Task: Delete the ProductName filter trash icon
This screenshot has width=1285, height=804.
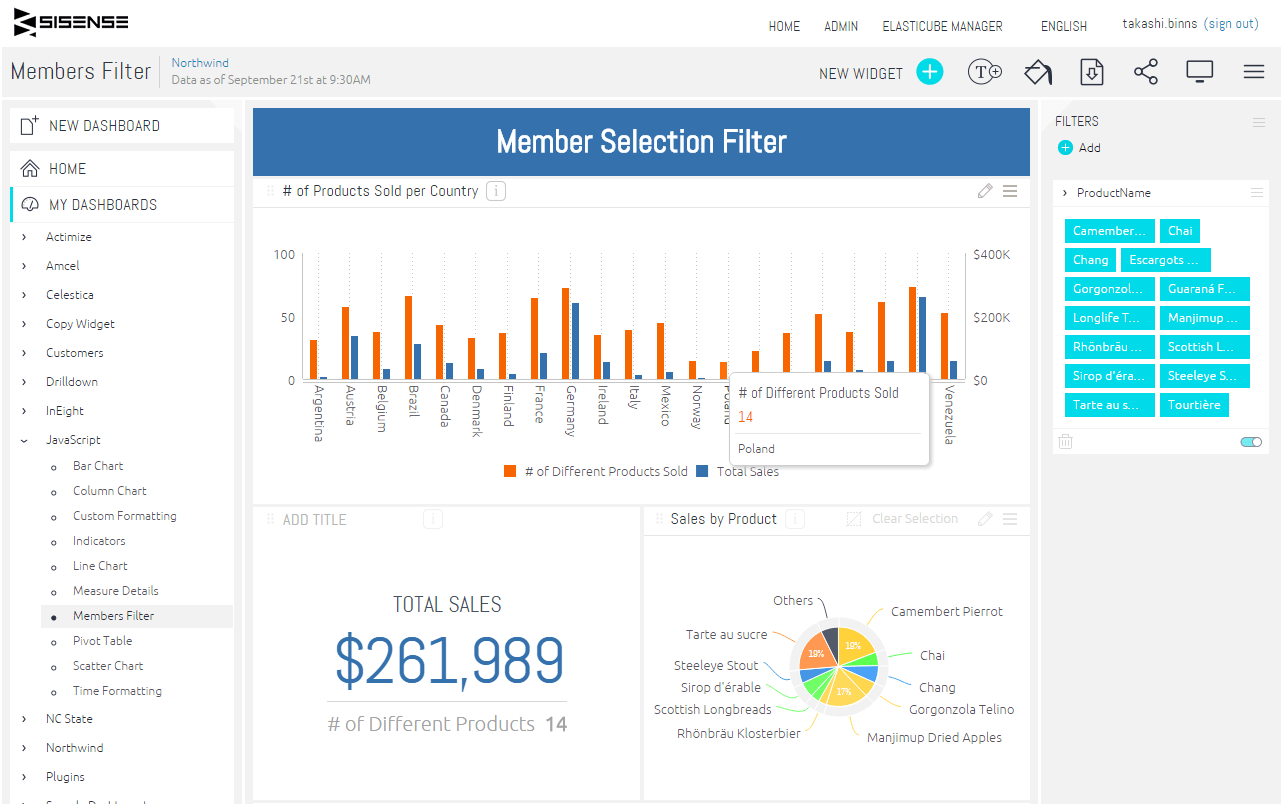Action: pos(1066,441)
